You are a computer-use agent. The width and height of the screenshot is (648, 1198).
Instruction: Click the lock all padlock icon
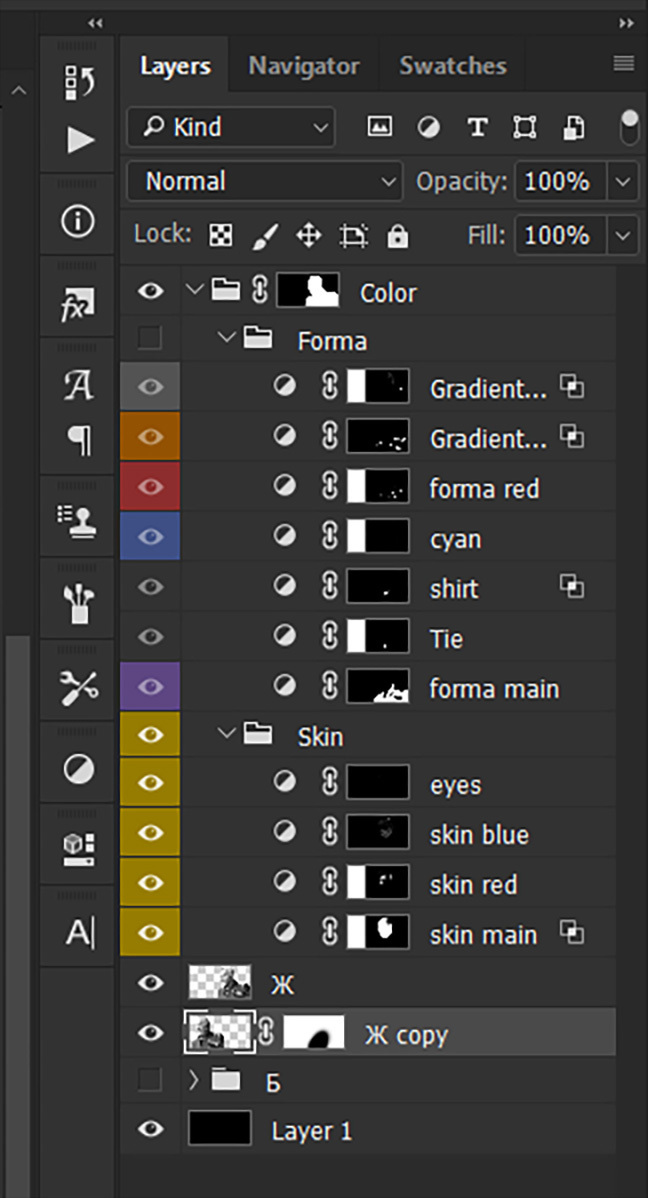point(398,236)
